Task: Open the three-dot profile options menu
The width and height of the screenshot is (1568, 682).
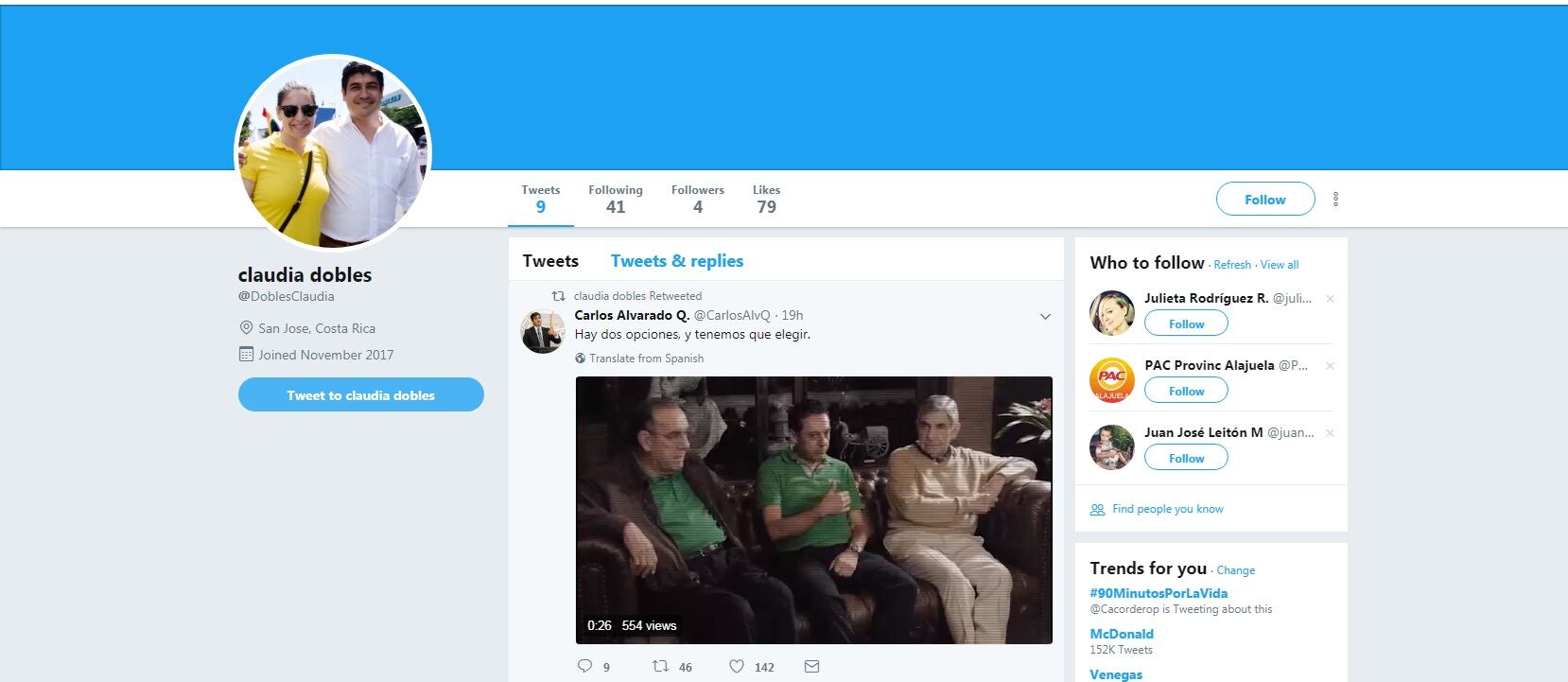Action: pyautogui.click(x=1335, y=199)
